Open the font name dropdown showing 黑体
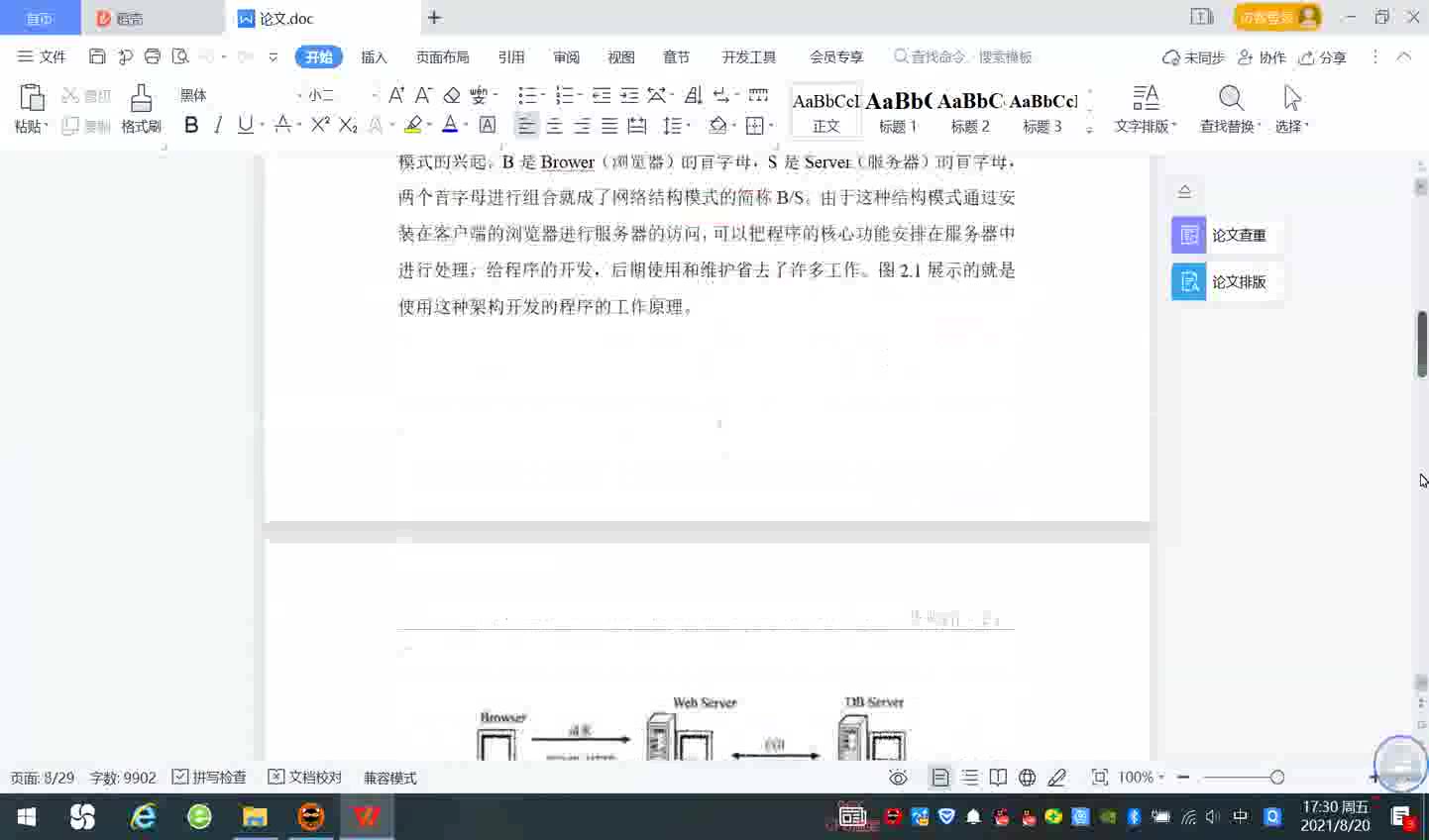The height and width of the screenshot is (840, 1429). pos(238,95)
